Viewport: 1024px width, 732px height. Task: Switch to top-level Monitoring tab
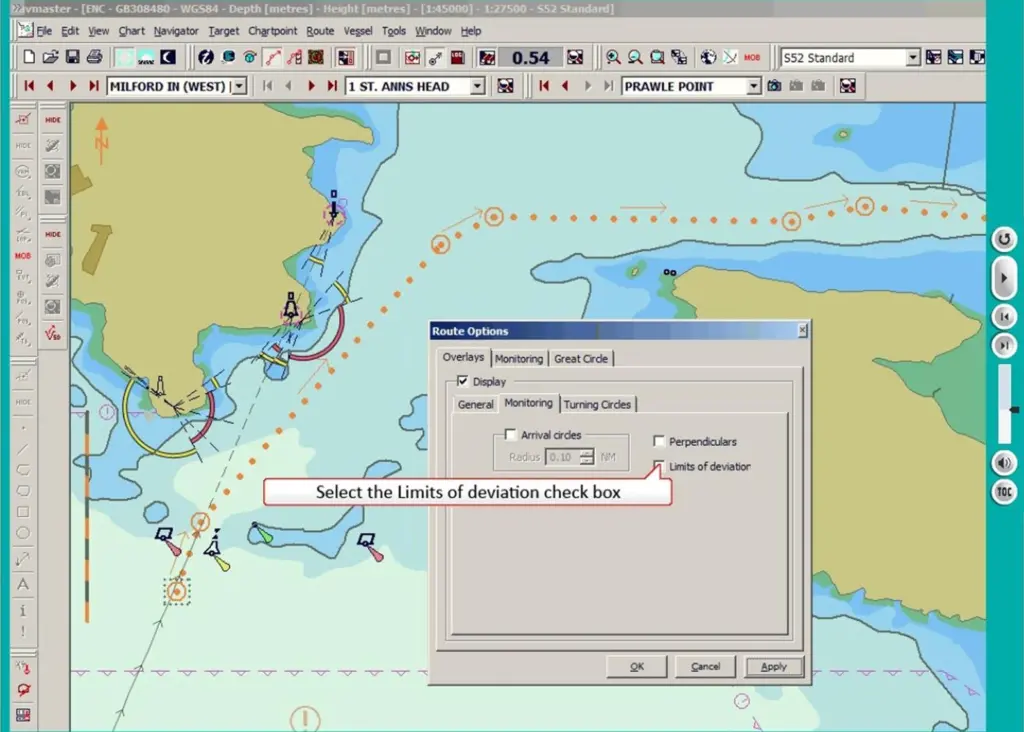tap(519, 358)
